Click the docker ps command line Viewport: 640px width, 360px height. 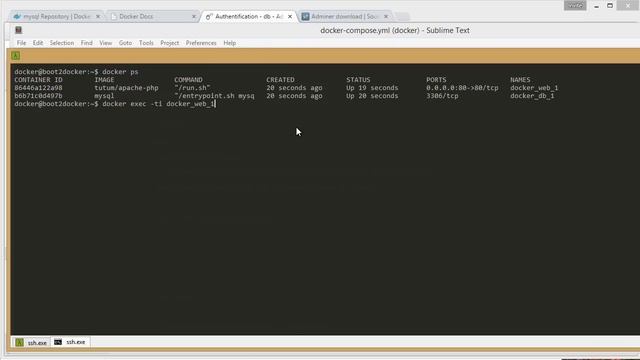[x=76, y=72]
